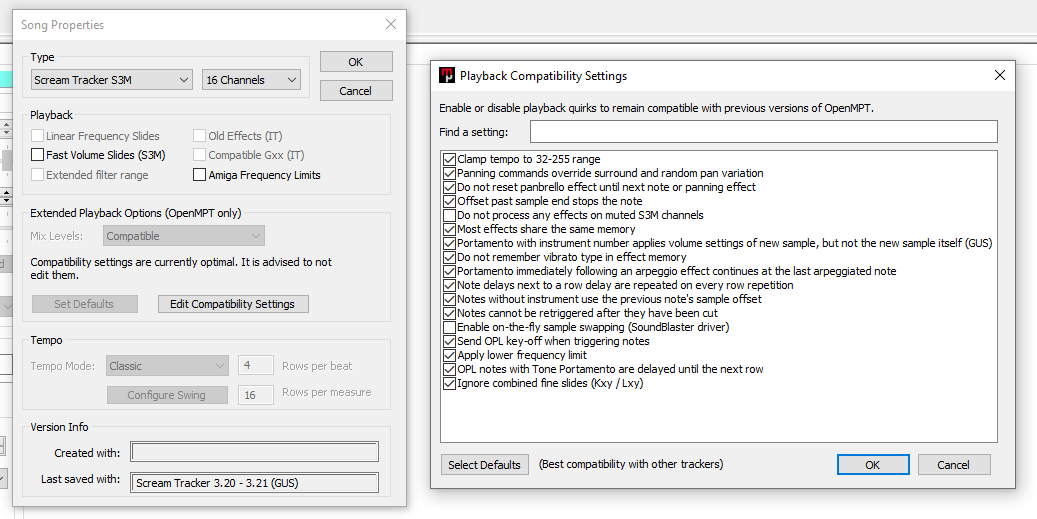This screenshot has height=519, width=1037.
Task: Close the Playback Compatibility Settings dialog
Action: (999, 75)
